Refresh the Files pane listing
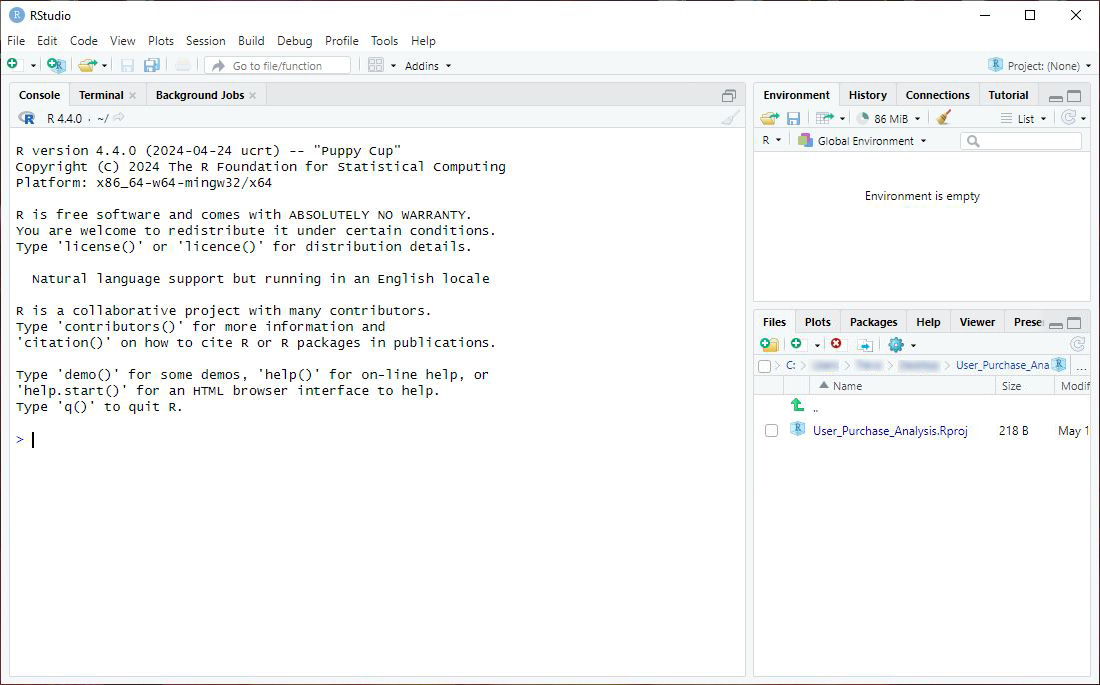Viewport: 1100px width, 685px height. (1078, 344)
